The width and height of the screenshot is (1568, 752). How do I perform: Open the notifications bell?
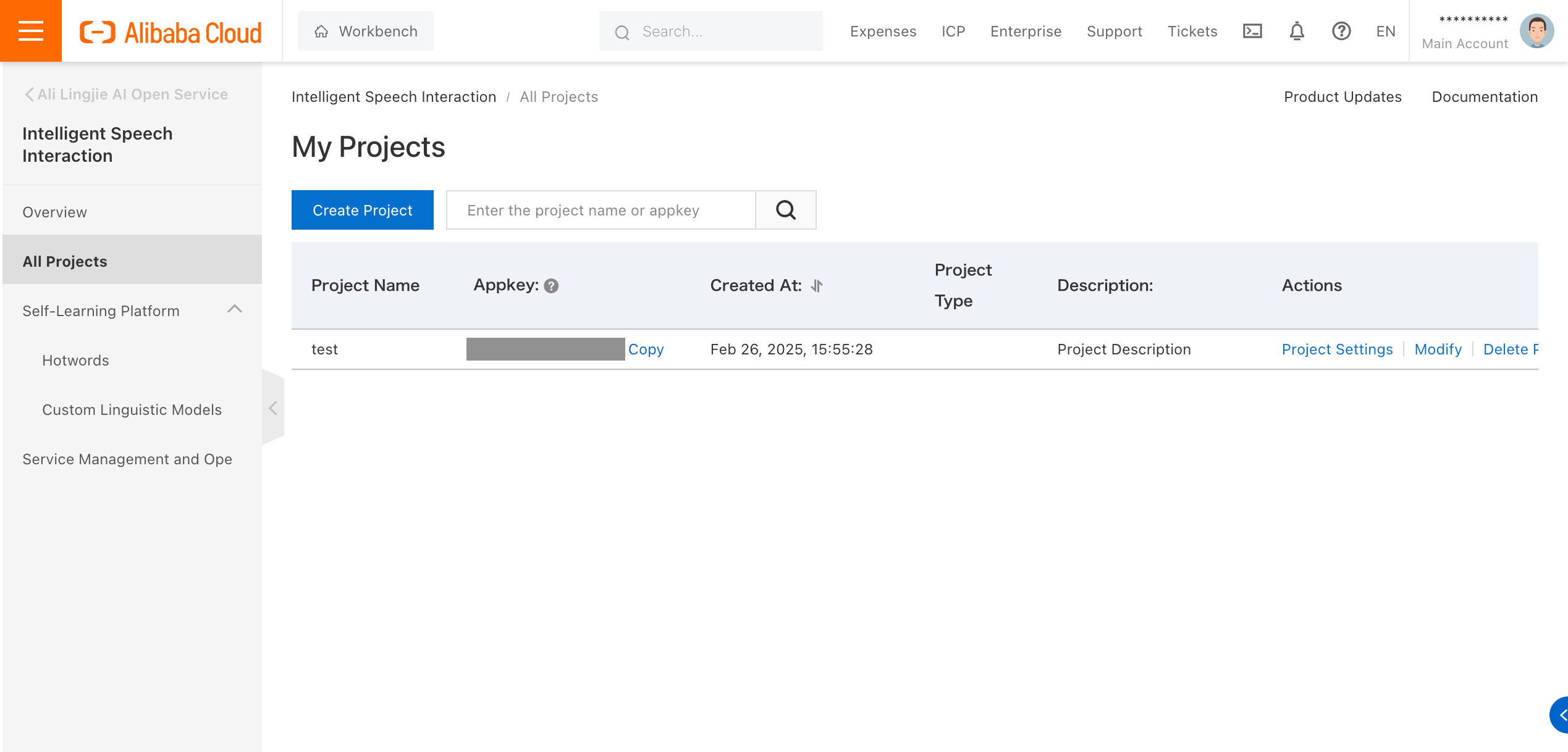[1297, 31]
